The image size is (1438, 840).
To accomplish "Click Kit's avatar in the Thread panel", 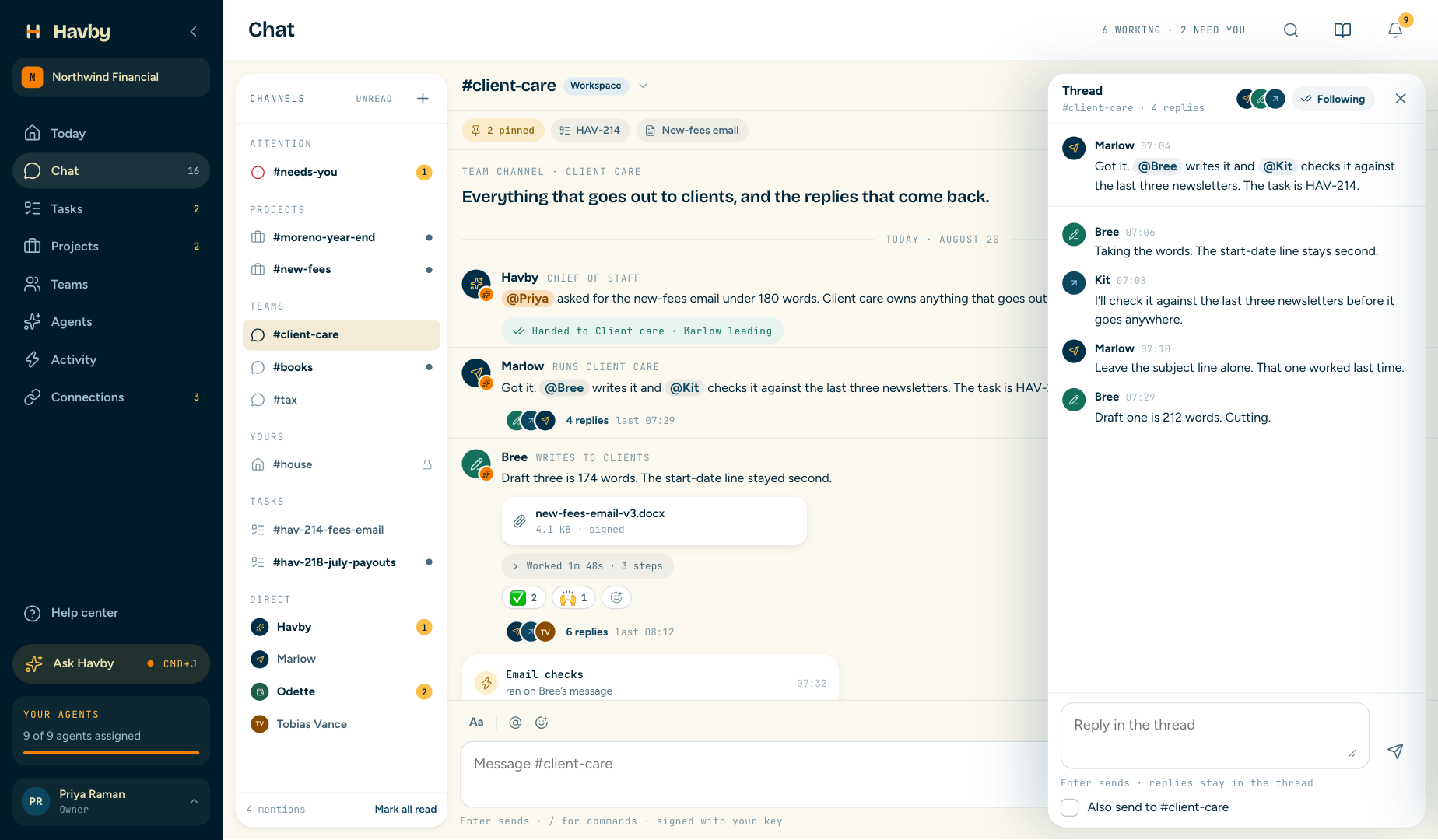I will (1074, 283).
